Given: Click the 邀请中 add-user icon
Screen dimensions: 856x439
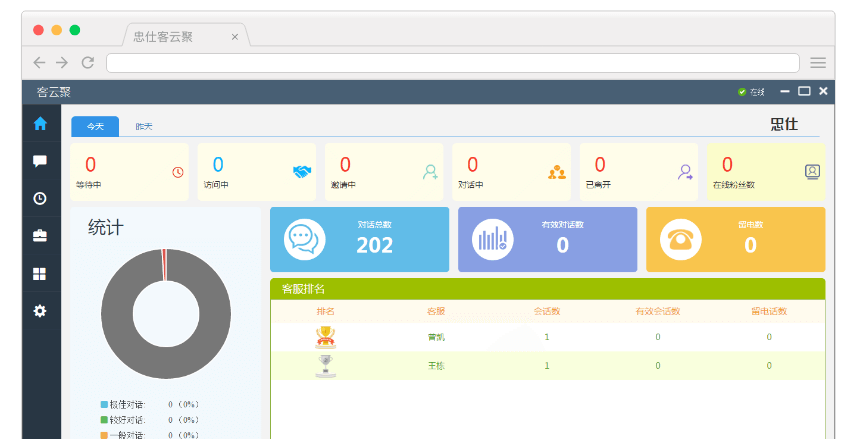Looking at the screenshot, I should pyautogui.click(x=430, y=172).
